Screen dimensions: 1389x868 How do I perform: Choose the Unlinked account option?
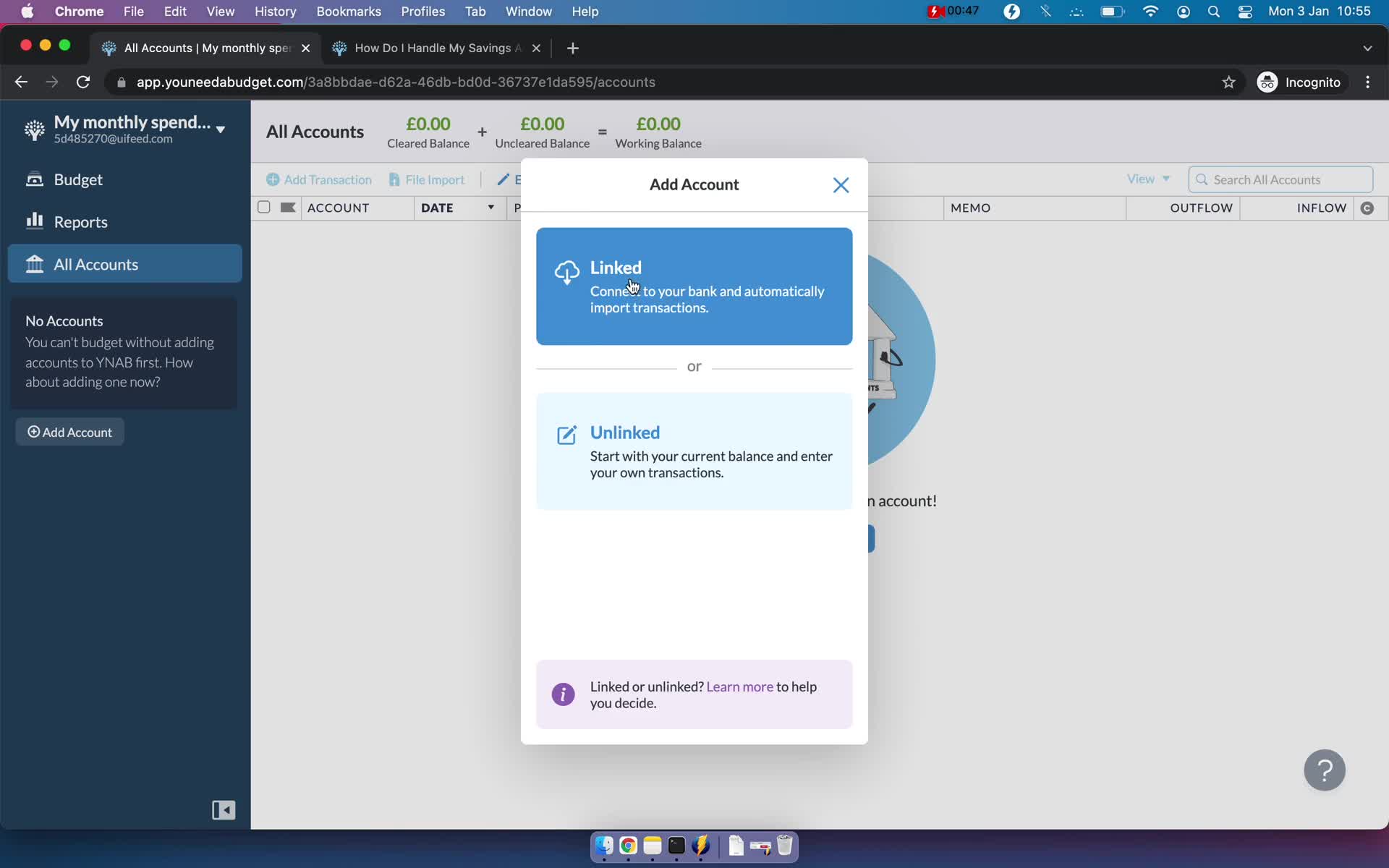(694, 451)
